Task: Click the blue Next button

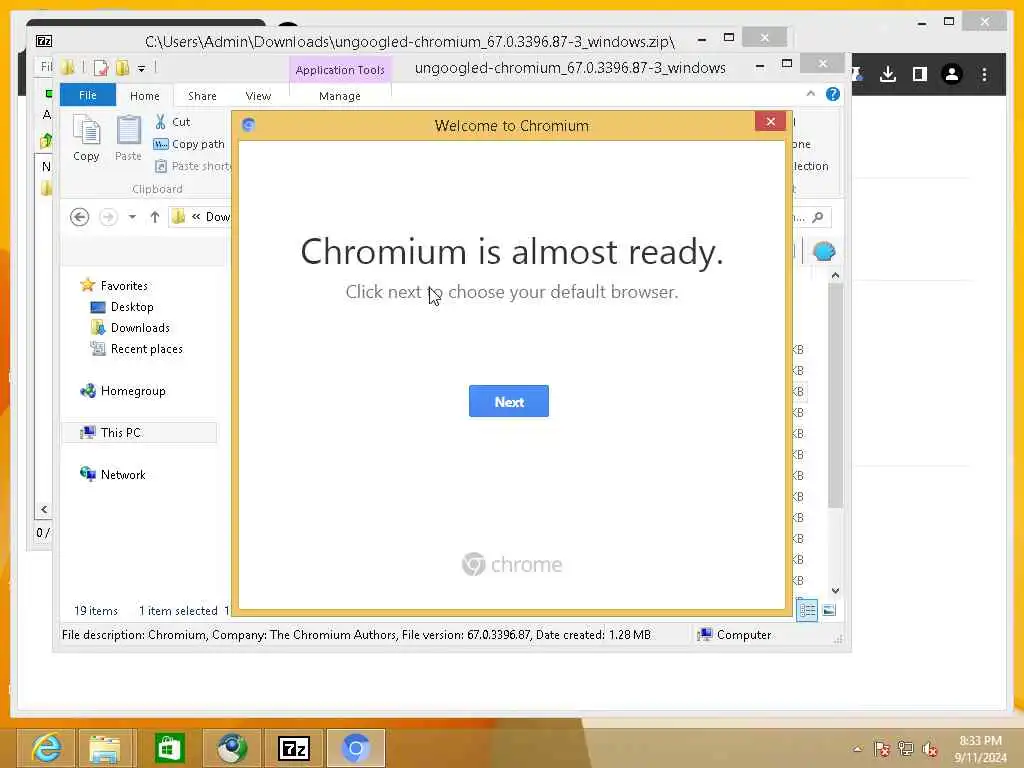Action: (509, 401)
